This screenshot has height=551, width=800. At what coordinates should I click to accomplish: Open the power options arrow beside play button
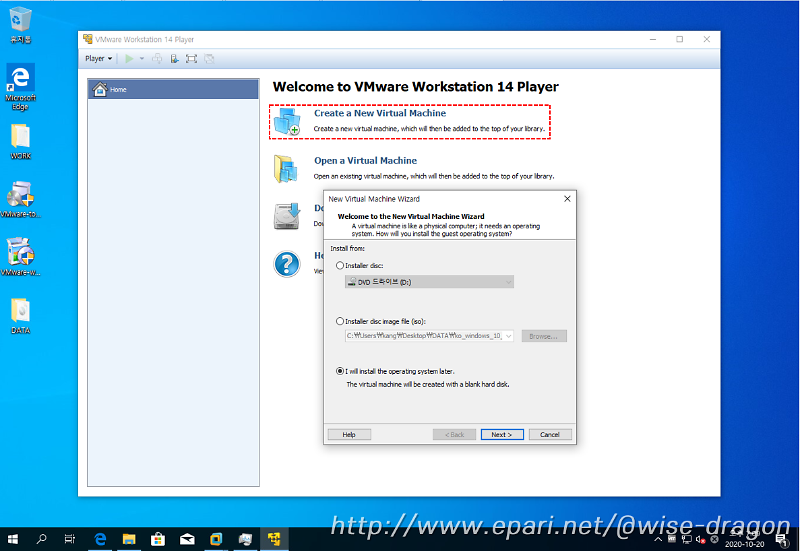pos(142,59)
